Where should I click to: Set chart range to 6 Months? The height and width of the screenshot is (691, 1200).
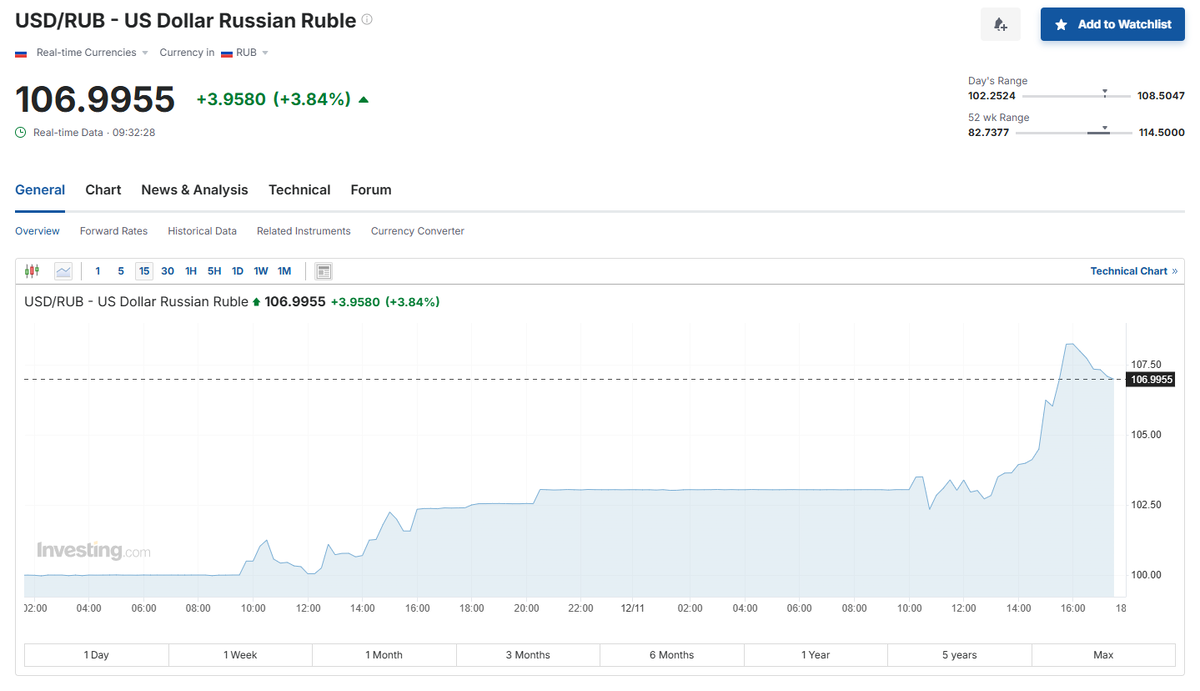coord(672,655)
